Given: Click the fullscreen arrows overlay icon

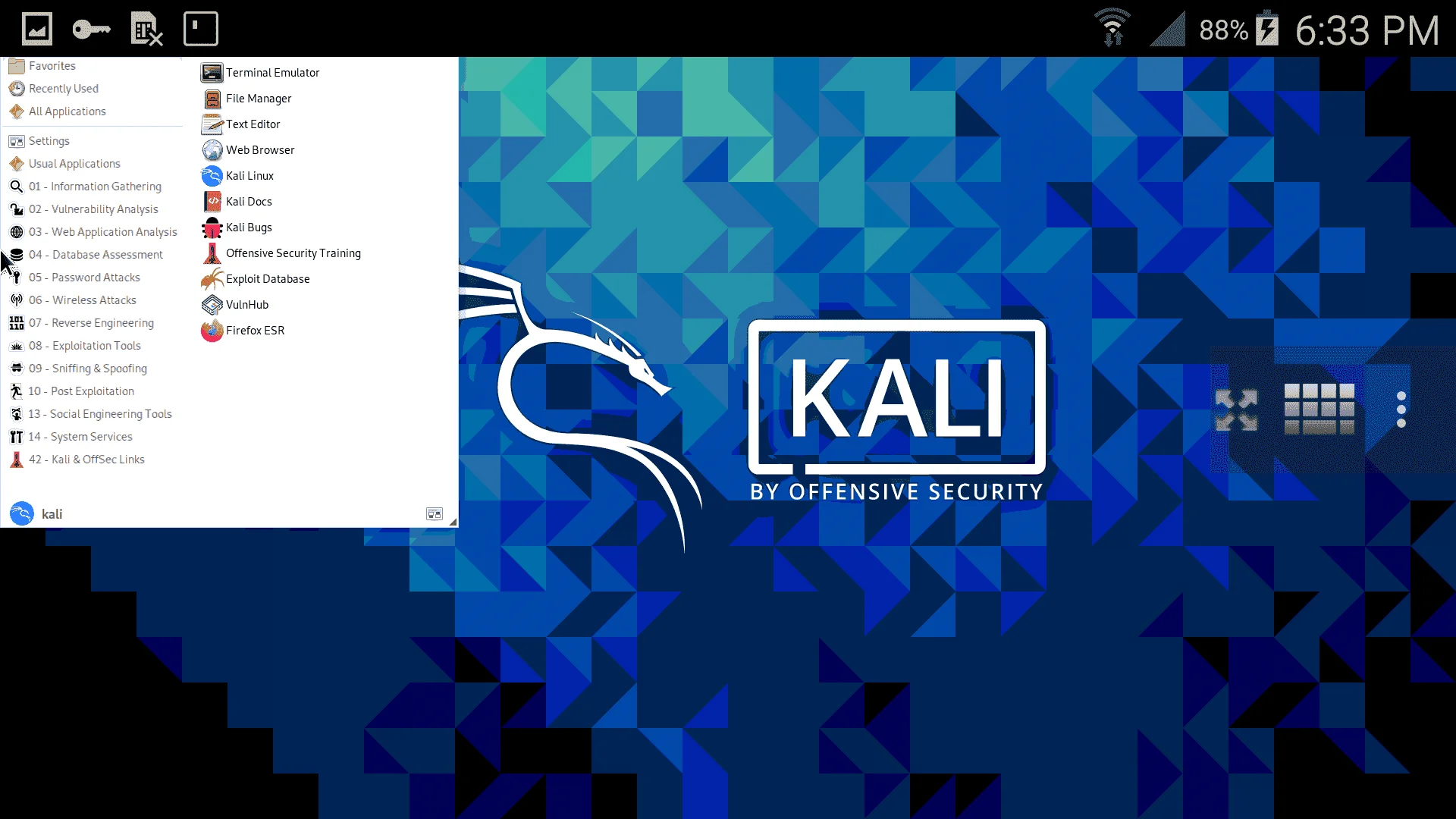Looking at the screenshot, I should (1236, 409).
